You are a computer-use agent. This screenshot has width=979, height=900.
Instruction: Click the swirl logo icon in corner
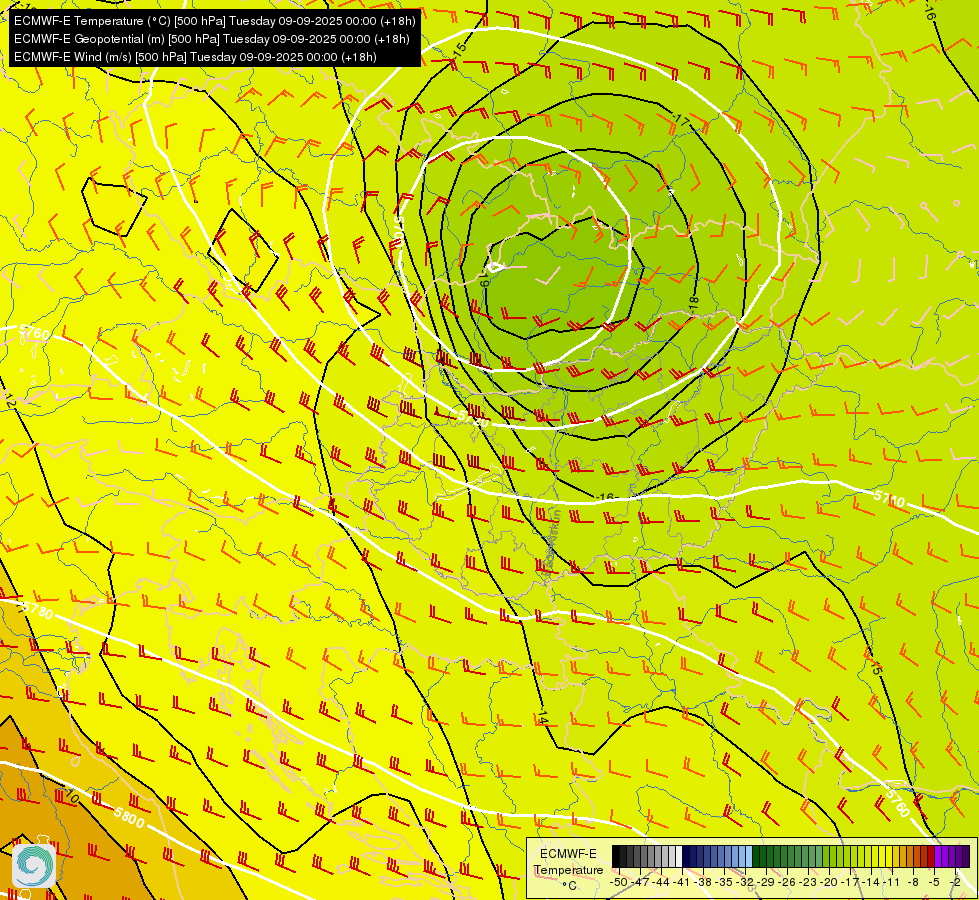[x=34, y=865]
